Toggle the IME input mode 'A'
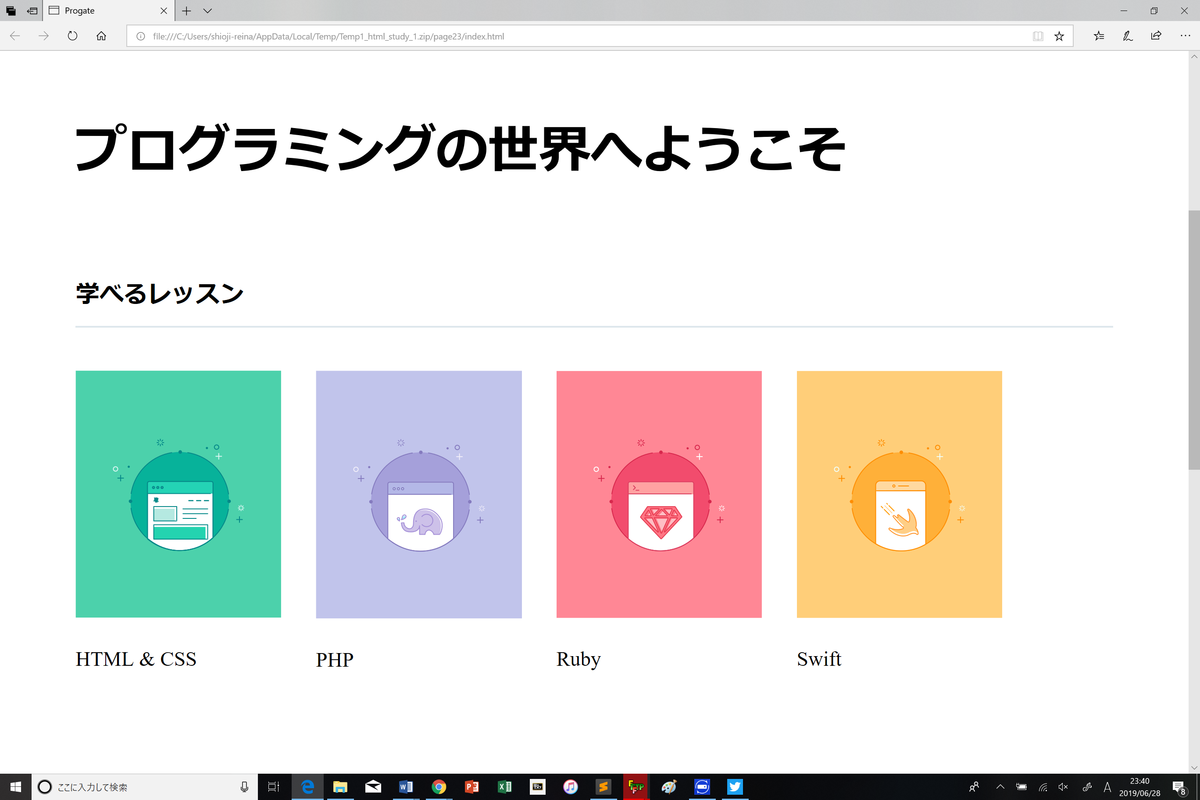Viewport: 1200px width, 800px height. pyautogui.click(x=1106, y=787)
